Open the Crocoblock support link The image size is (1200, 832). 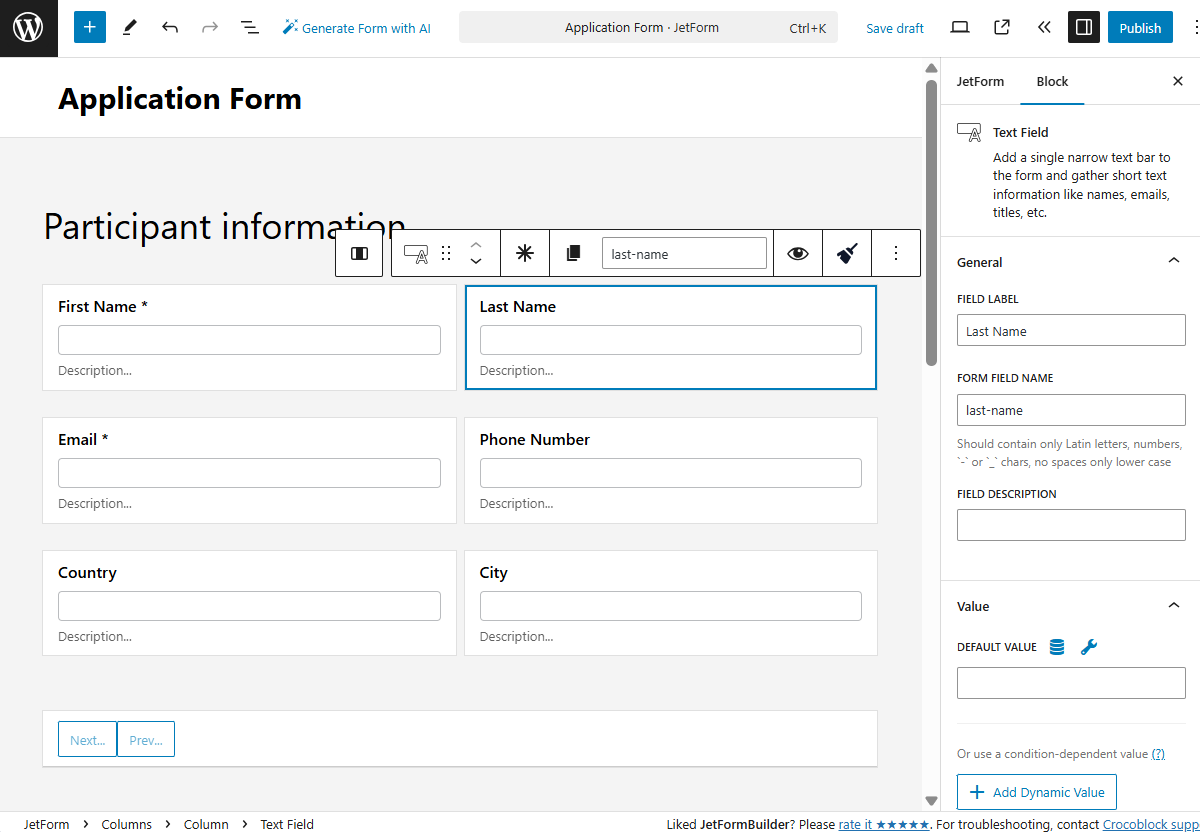click(x=1148, y=823)
